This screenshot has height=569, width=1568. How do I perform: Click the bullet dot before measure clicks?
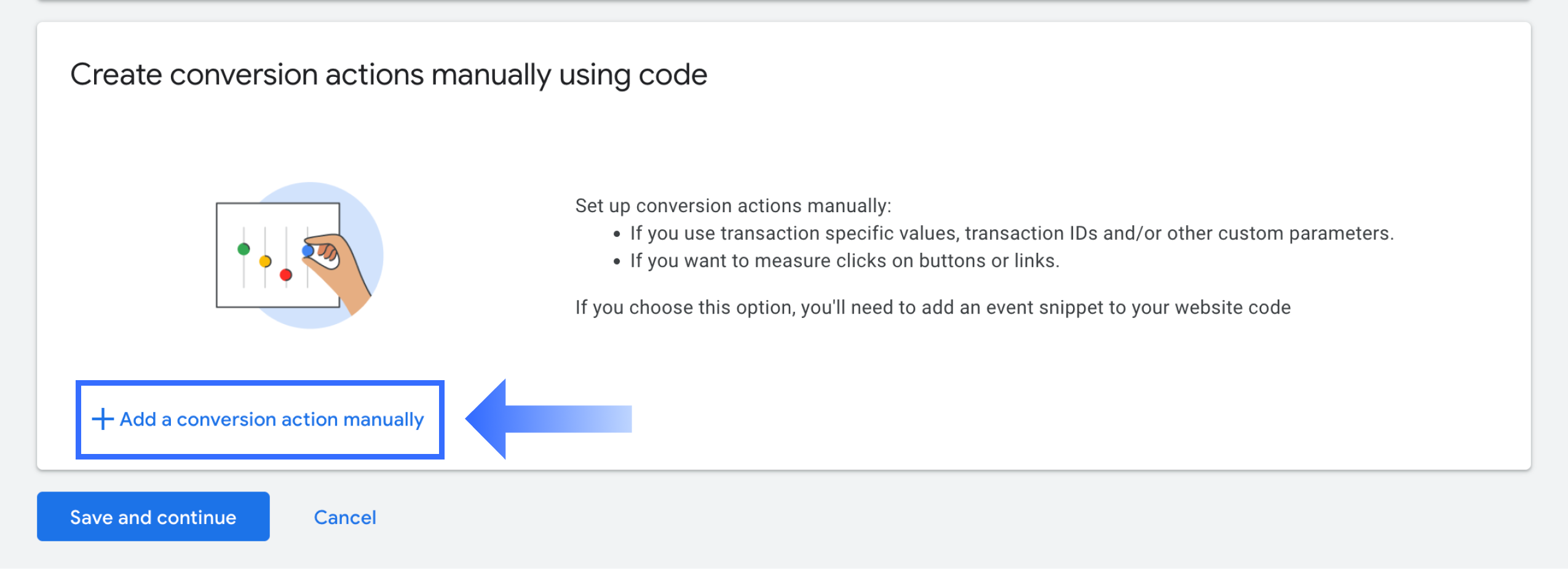click(617, 262)
